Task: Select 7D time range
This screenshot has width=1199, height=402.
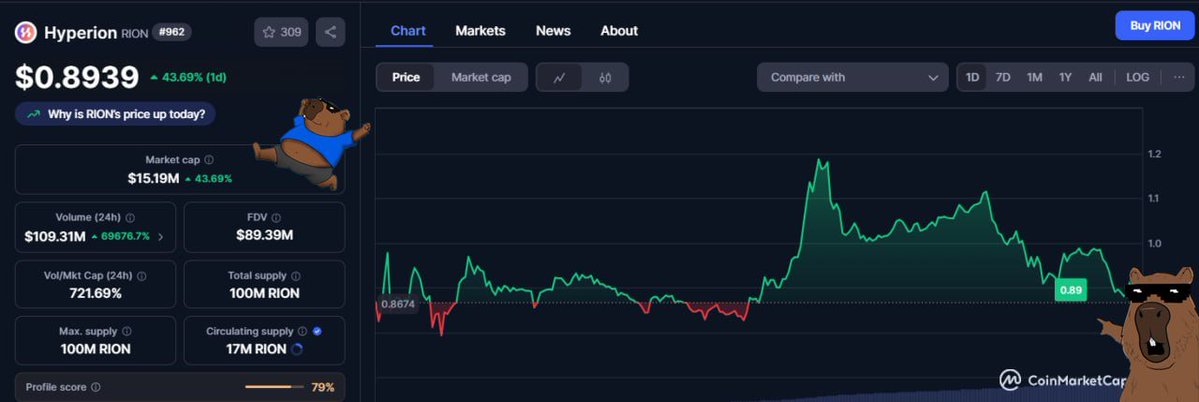Action: [x=1002, y=77]
